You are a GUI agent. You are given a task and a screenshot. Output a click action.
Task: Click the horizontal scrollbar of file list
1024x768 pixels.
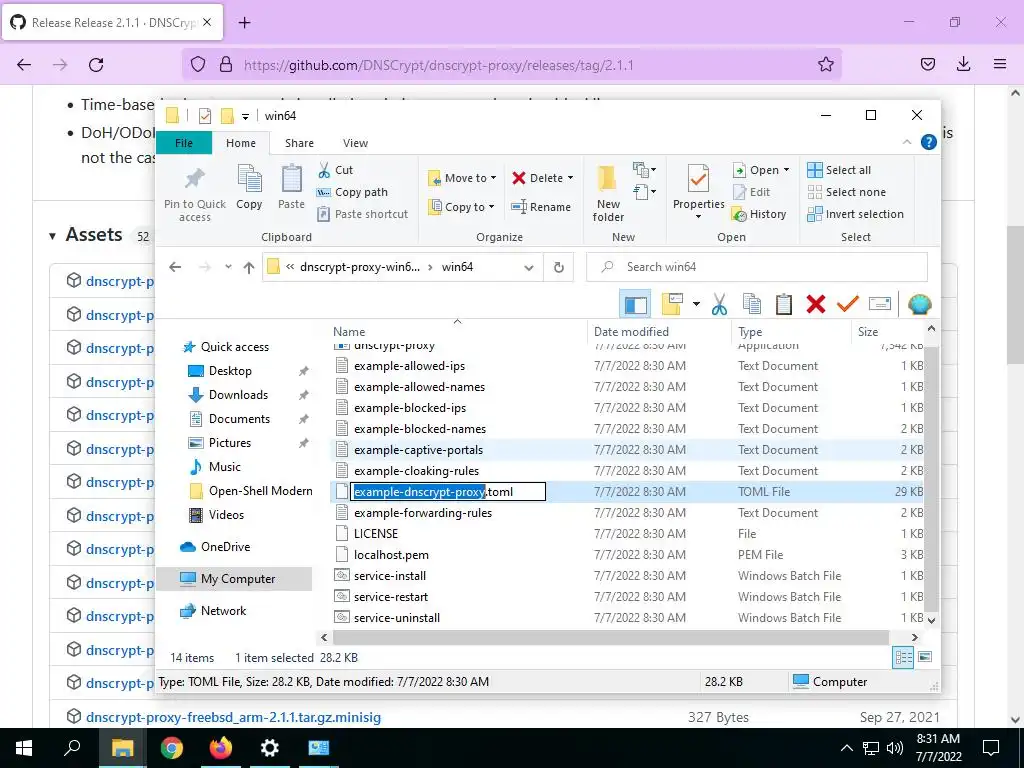pos(611,637)
